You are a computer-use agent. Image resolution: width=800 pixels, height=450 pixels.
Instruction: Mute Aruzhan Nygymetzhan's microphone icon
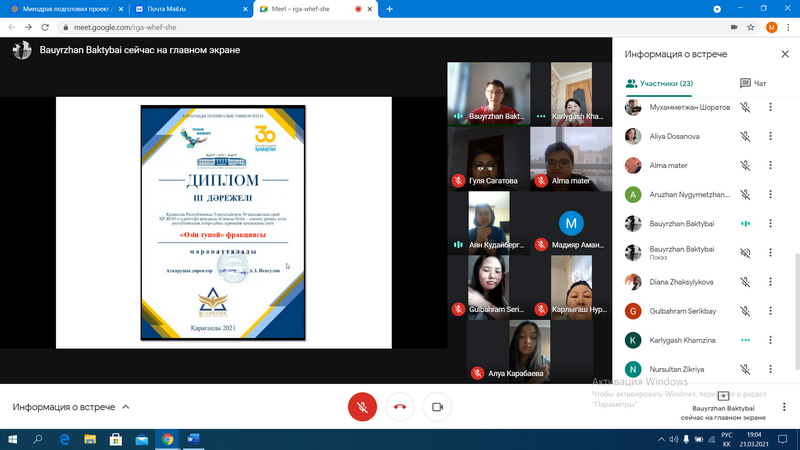[745, 194]
